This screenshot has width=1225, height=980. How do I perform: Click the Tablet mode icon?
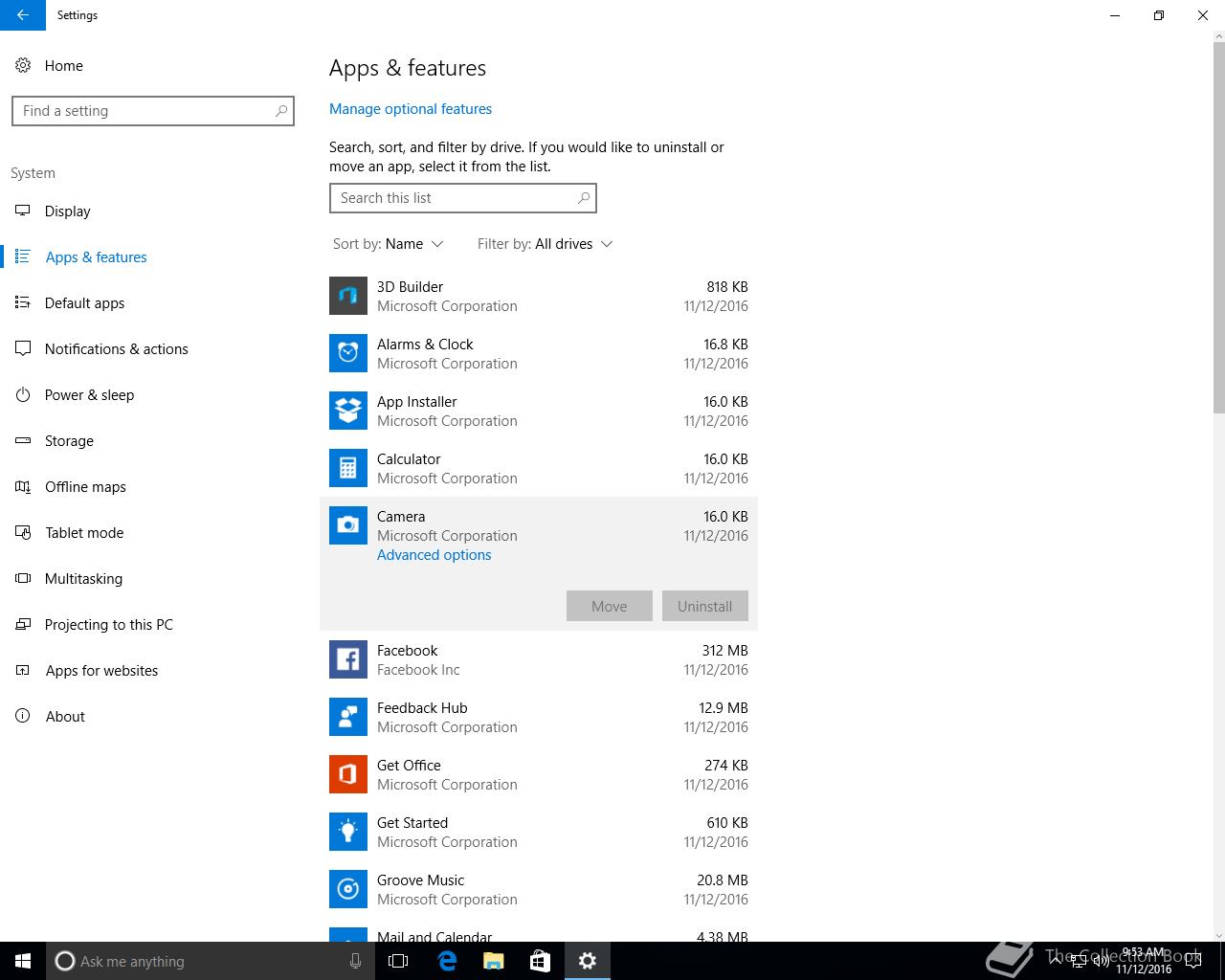[x=23, y=532]
